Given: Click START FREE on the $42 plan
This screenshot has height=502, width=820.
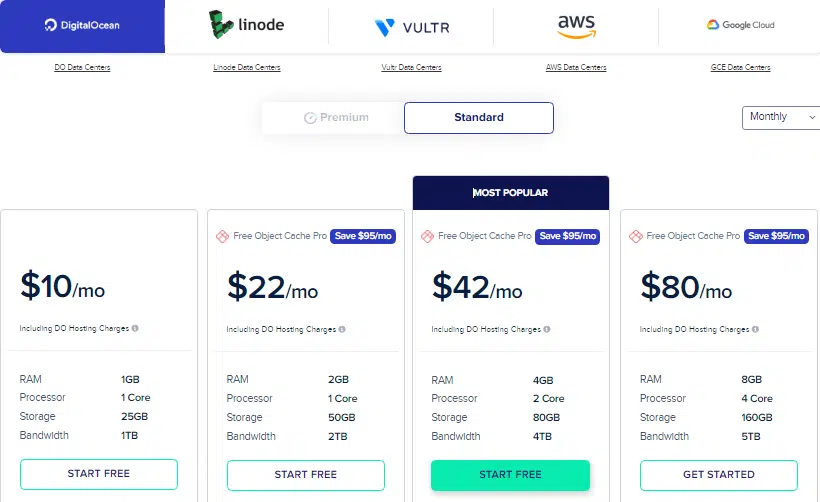Looking at the screenshot, I should tap(510, 475).
